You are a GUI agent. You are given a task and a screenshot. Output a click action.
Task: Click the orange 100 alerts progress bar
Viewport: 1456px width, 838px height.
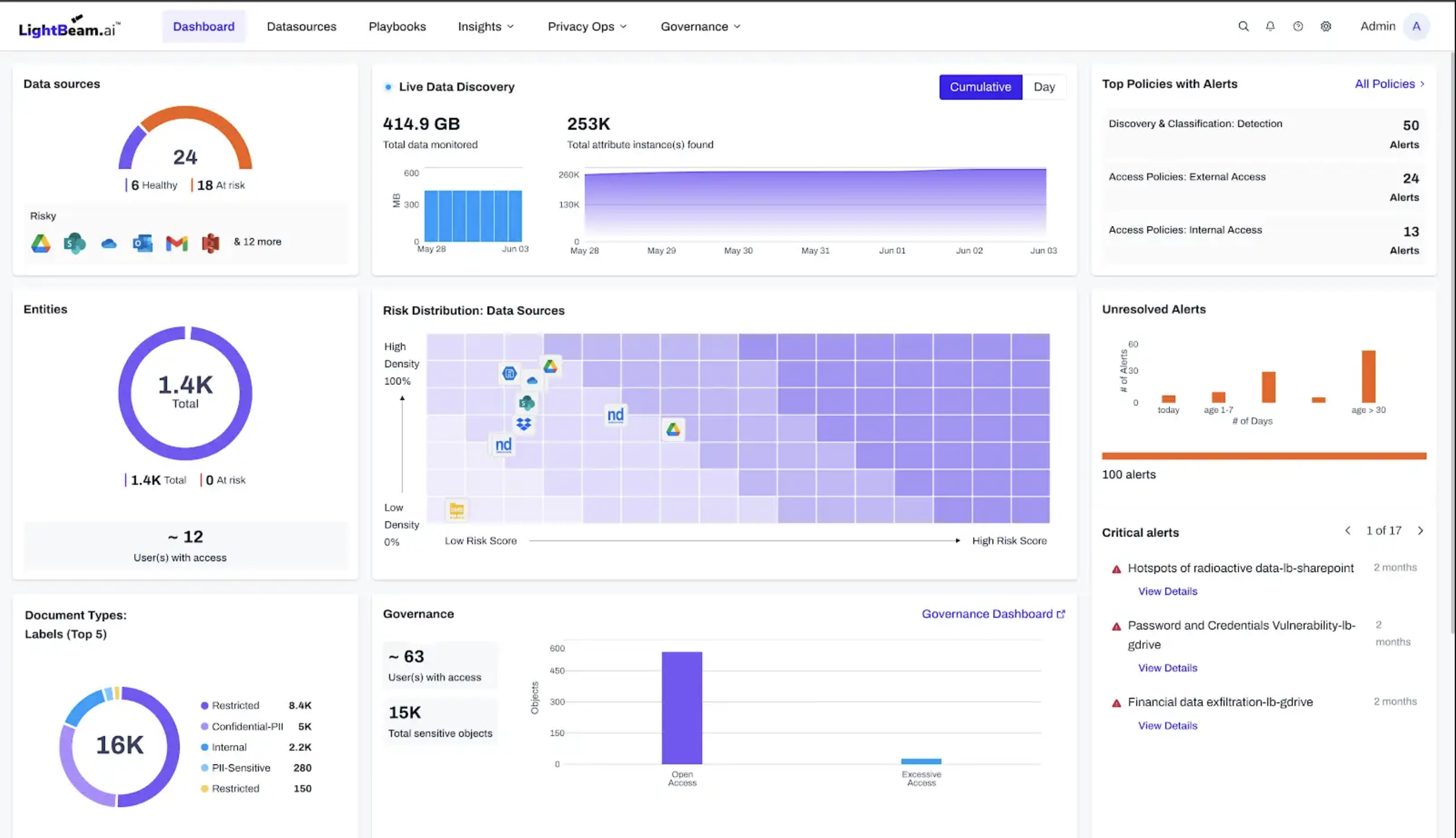(x=1263, y=456)
